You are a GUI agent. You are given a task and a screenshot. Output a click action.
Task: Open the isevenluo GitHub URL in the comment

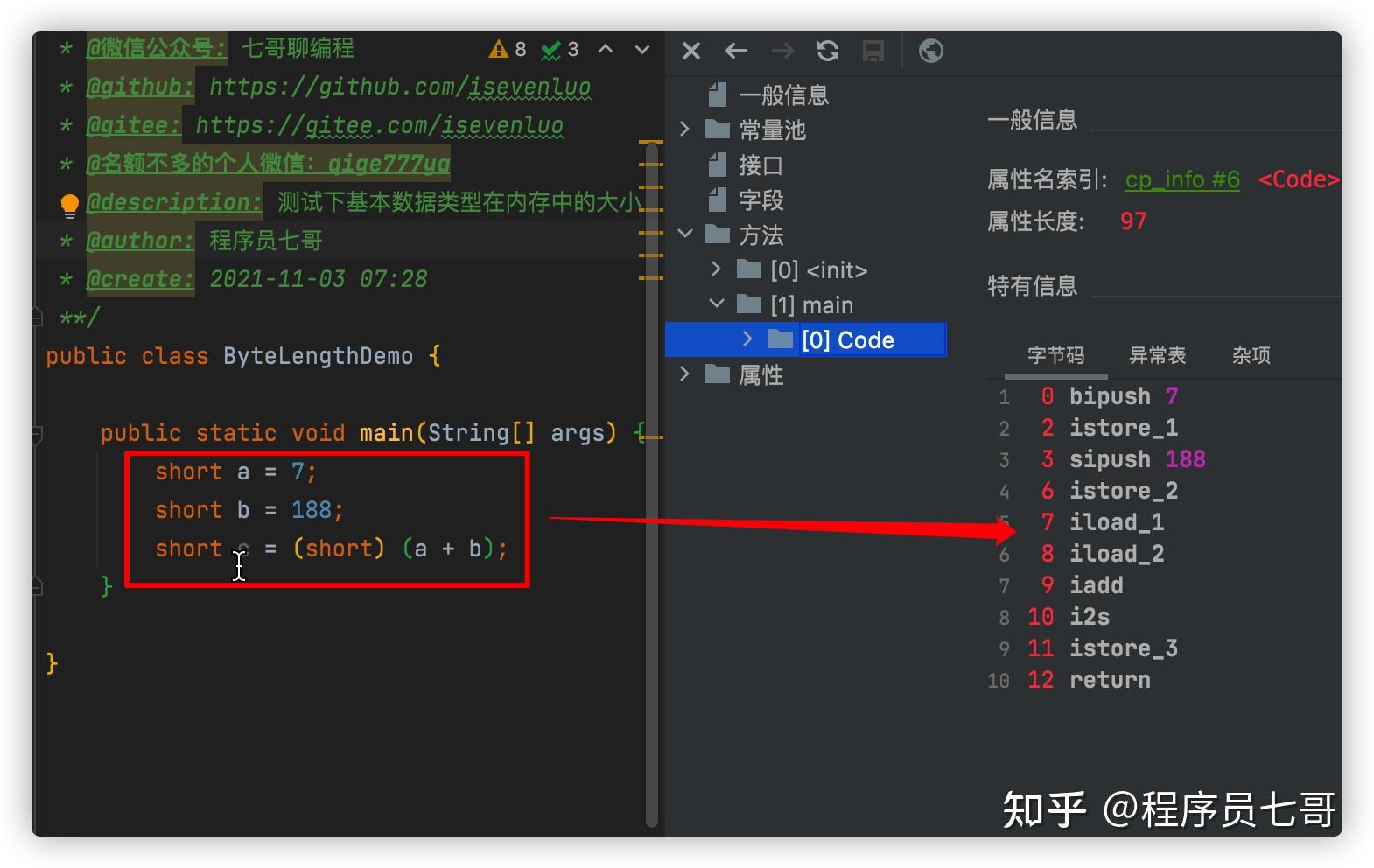[400, 87]
